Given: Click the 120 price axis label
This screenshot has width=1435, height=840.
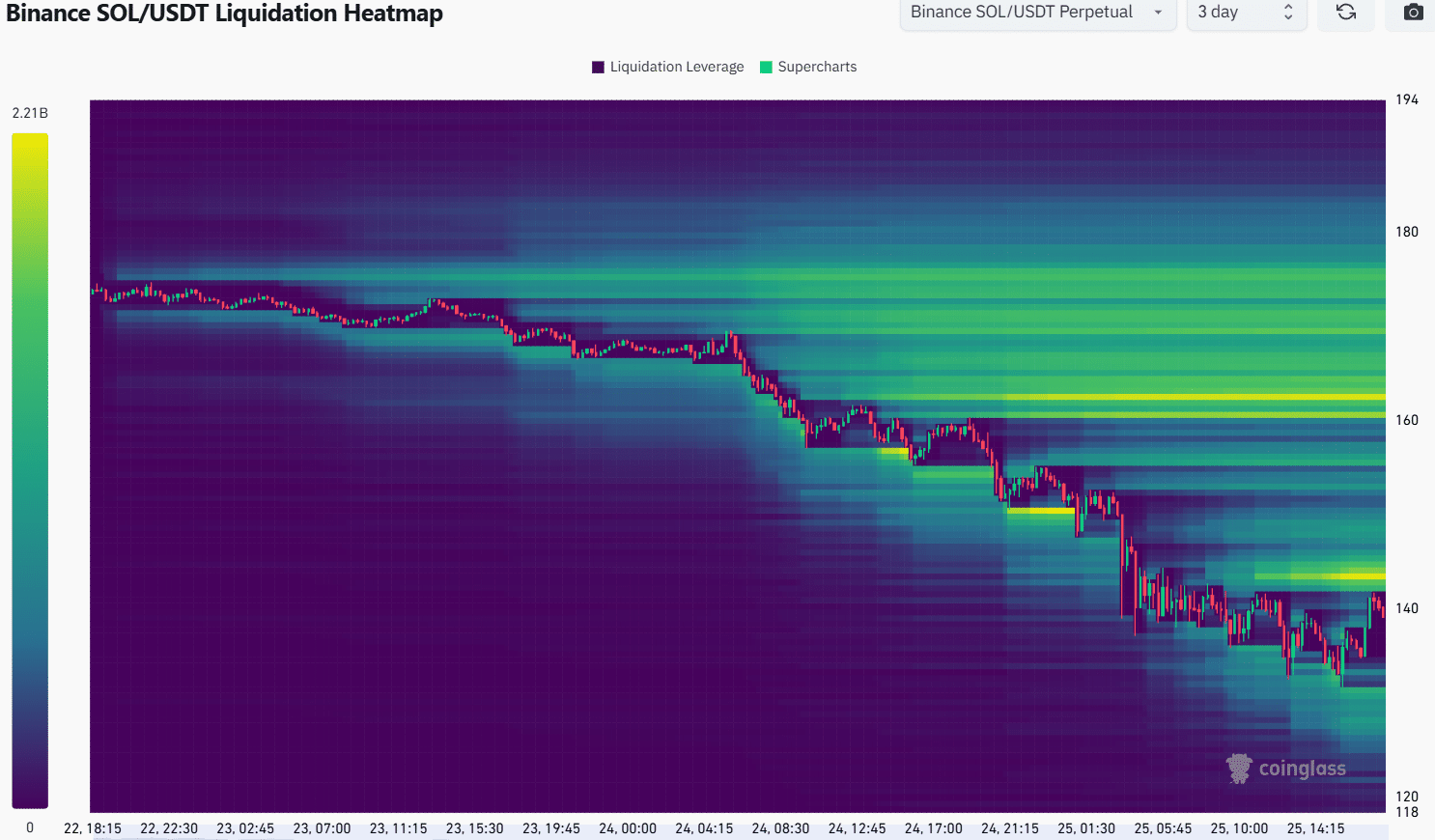Looking at the screenshot, I should (x=1407, y=797).
